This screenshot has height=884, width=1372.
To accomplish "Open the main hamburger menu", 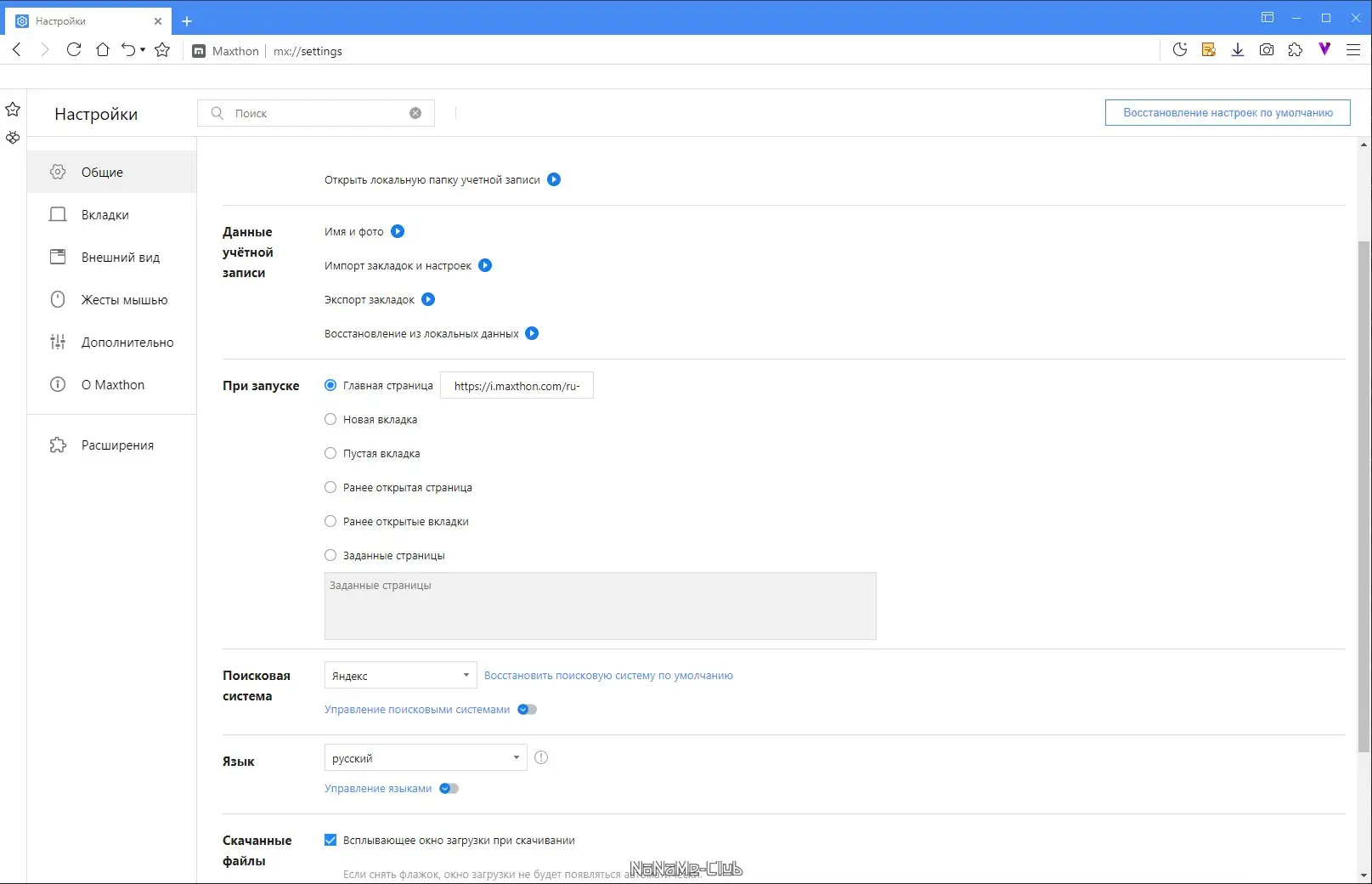I will point(1353,50).
